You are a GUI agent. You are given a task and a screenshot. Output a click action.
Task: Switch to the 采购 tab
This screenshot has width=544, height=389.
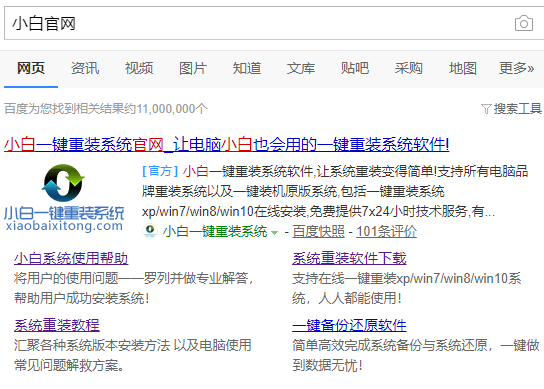point(409,68)
